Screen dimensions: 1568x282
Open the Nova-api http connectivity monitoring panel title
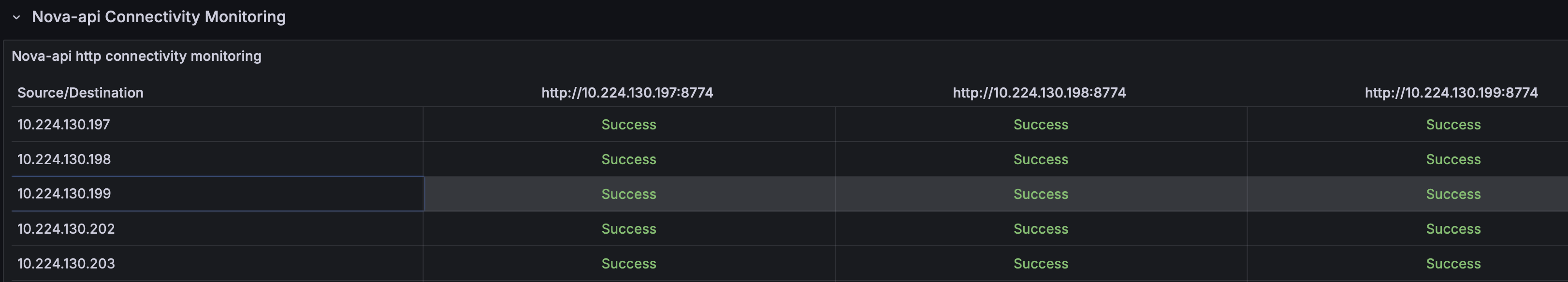tap(136, 56)
